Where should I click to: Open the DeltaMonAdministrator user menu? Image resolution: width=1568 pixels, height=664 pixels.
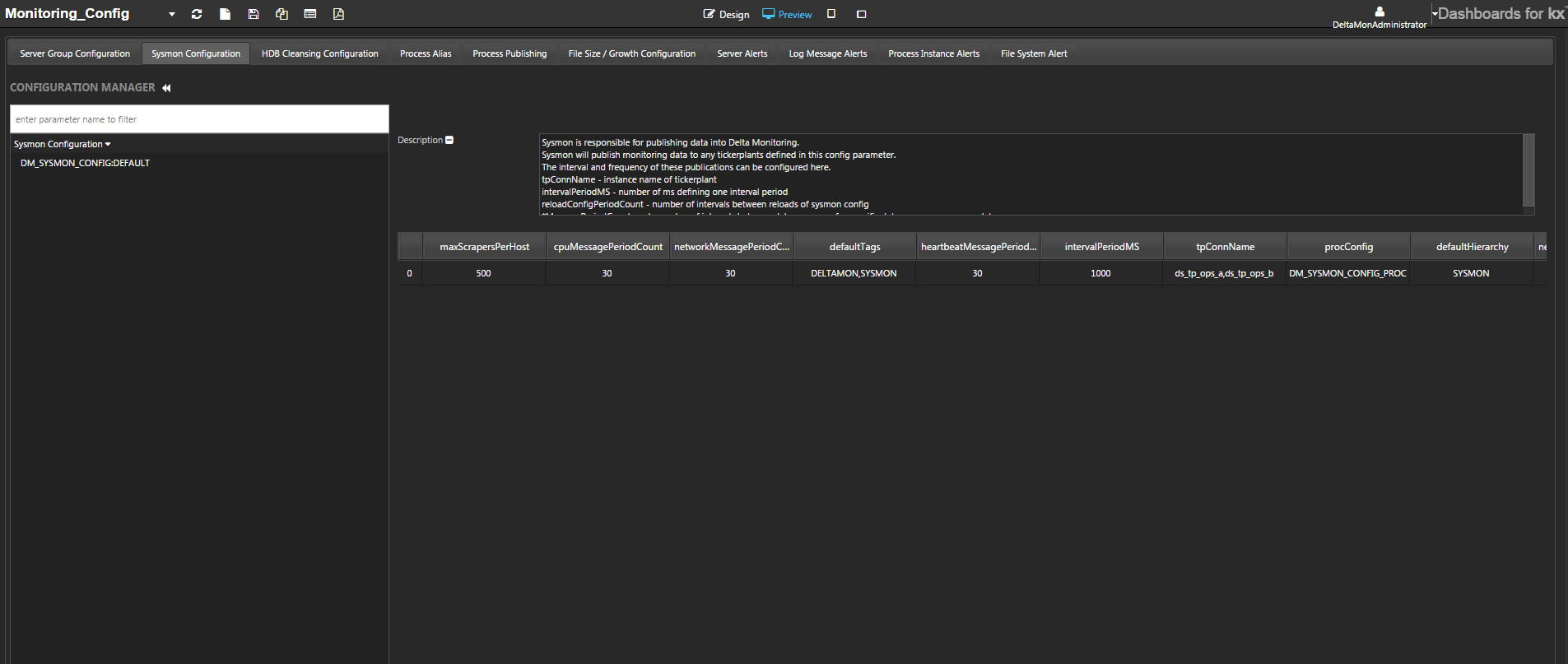[x=1380, y=17]
